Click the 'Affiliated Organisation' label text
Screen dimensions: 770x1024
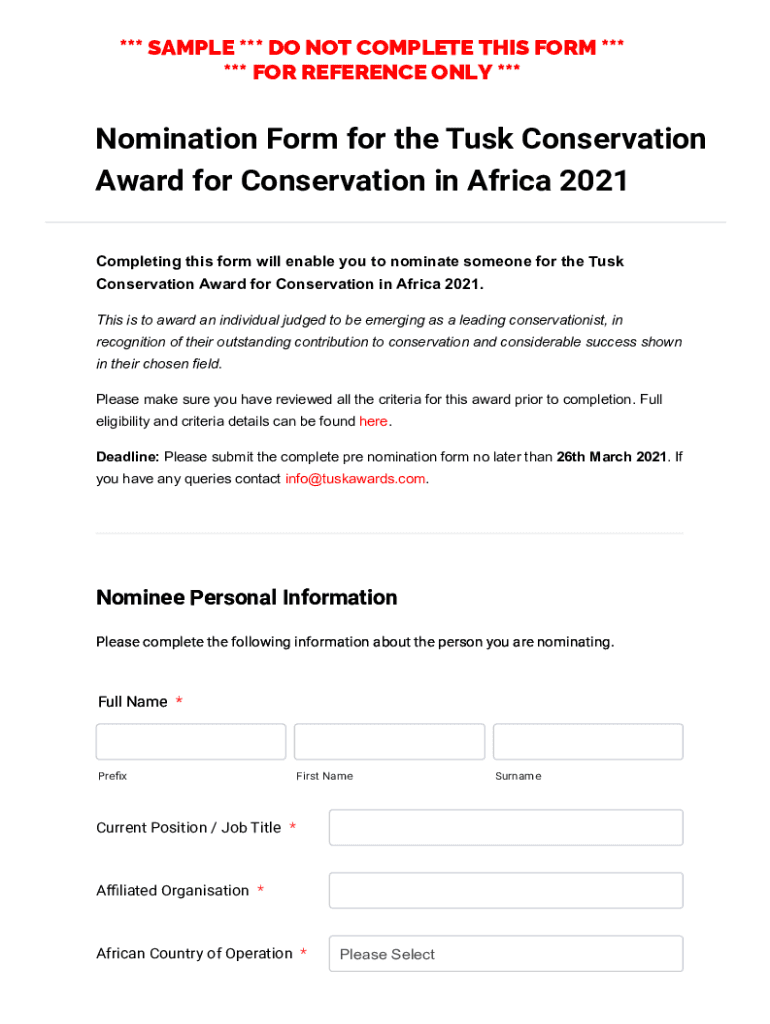click(x=172, y=891)
